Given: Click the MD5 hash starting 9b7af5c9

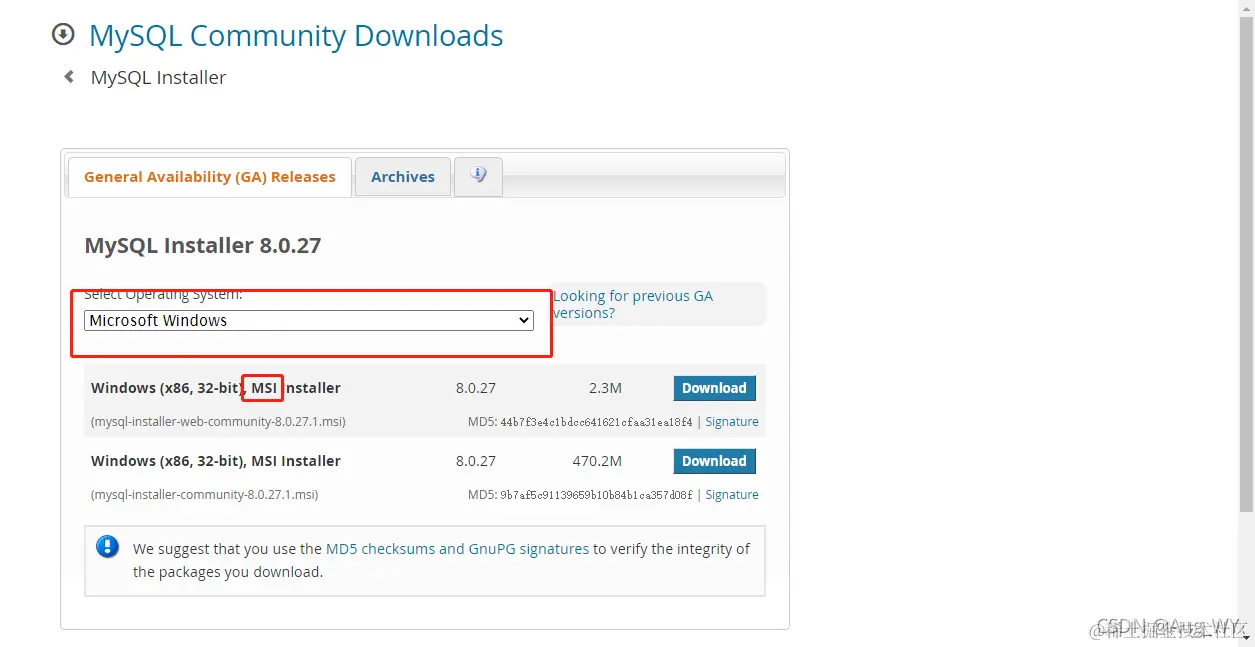Looking at the screenshot, I should point(596,495).
